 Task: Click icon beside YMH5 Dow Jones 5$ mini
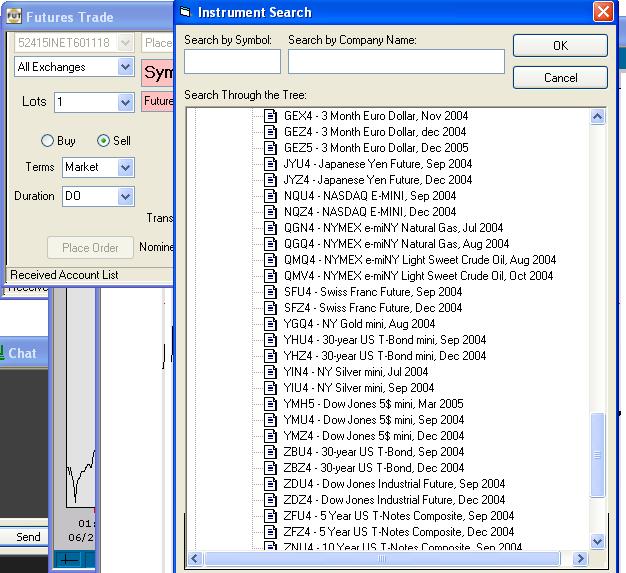(x=270, y=404)
